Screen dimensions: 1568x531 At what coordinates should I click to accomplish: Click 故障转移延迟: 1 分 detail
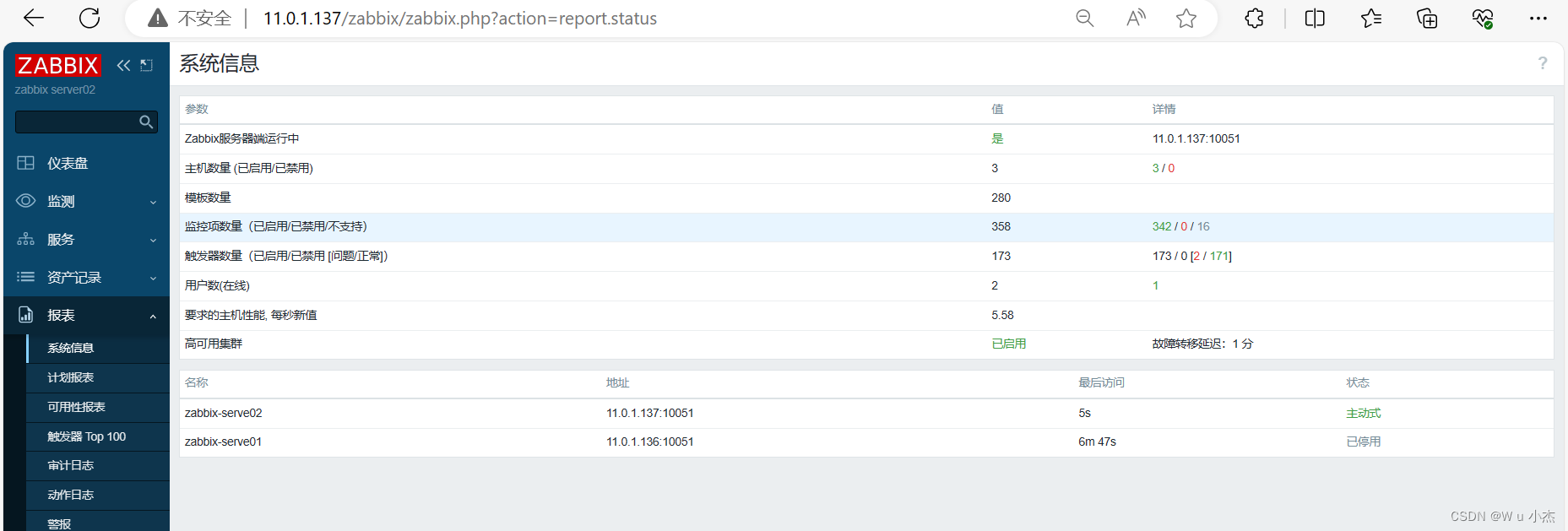pos(1202,344)
